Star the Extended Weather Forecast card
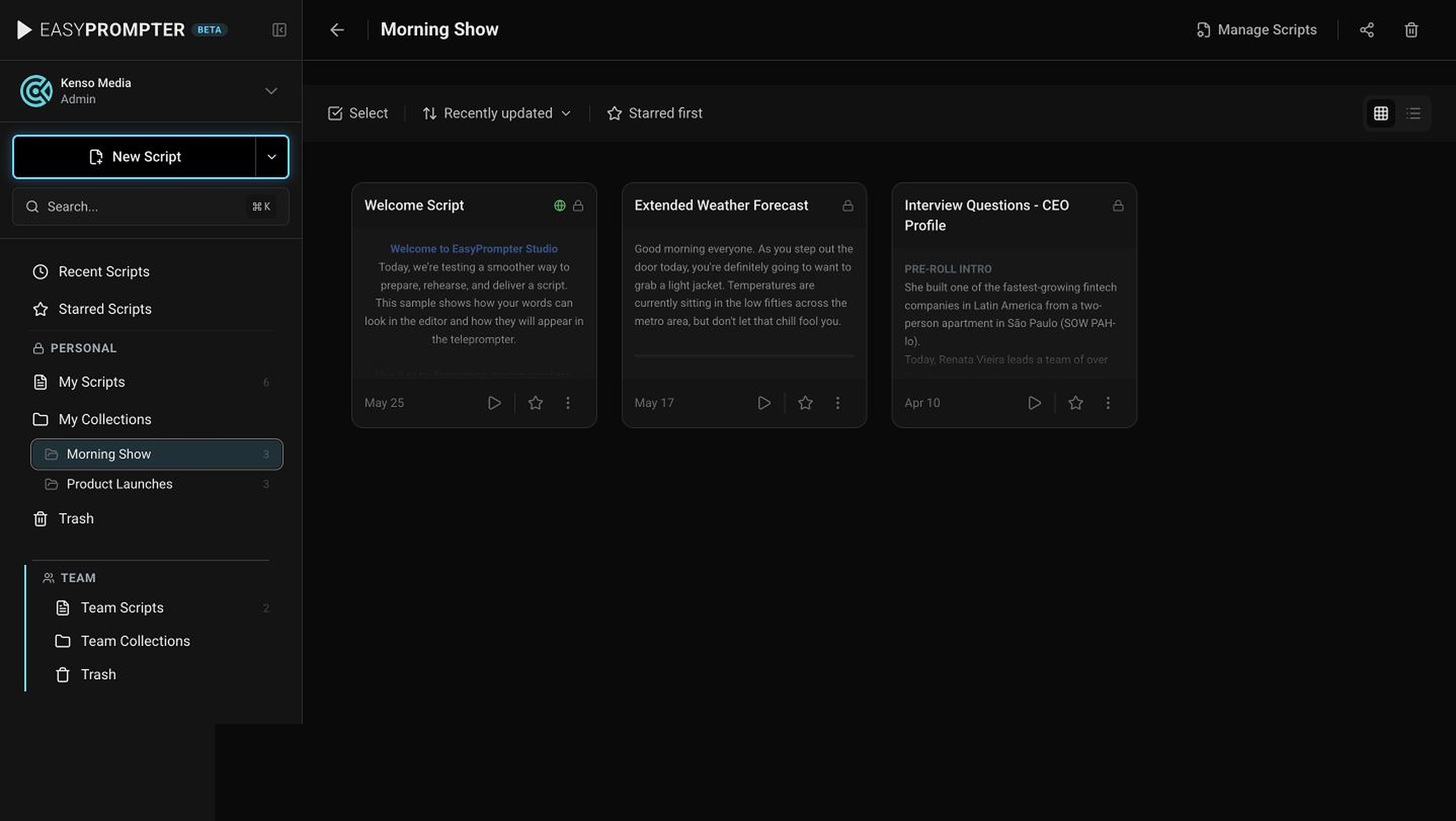Viewport: 1456px width, 821px height. point(805,403)
